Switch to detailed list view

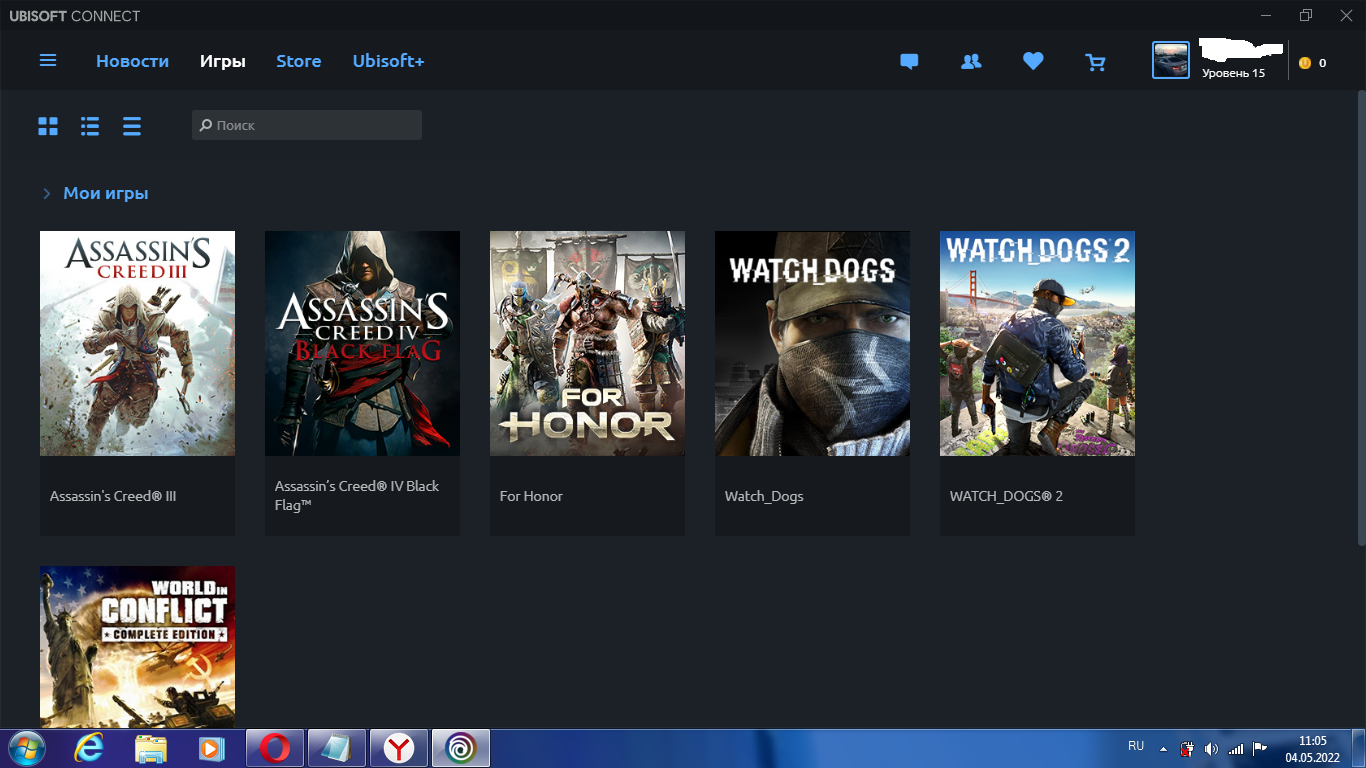[90, 126]
